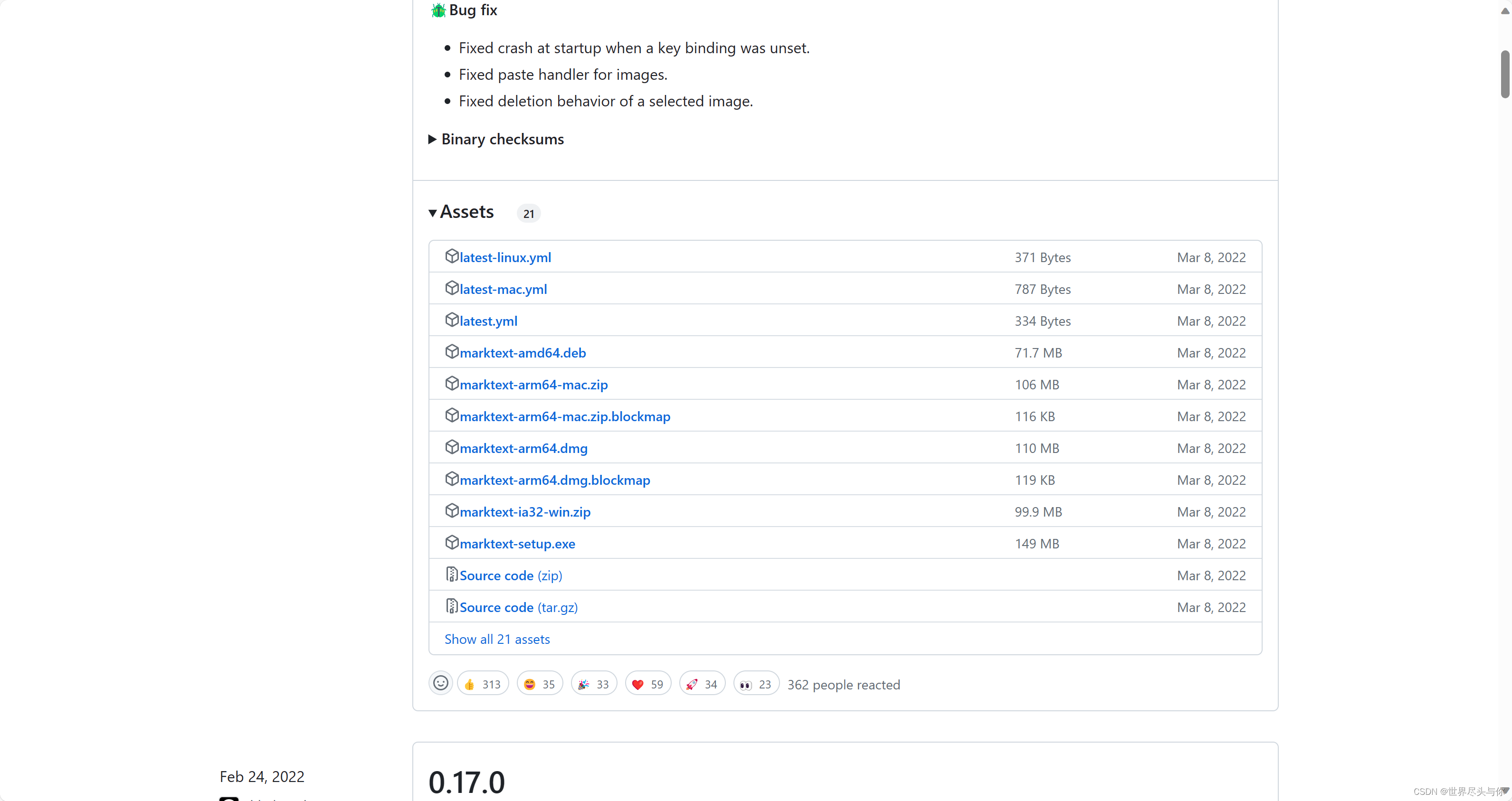The width and height of the screenshot is (1512, 801).
Task: Click the zip icon beside Source code (tar.gz)
Action: point(452,606)
